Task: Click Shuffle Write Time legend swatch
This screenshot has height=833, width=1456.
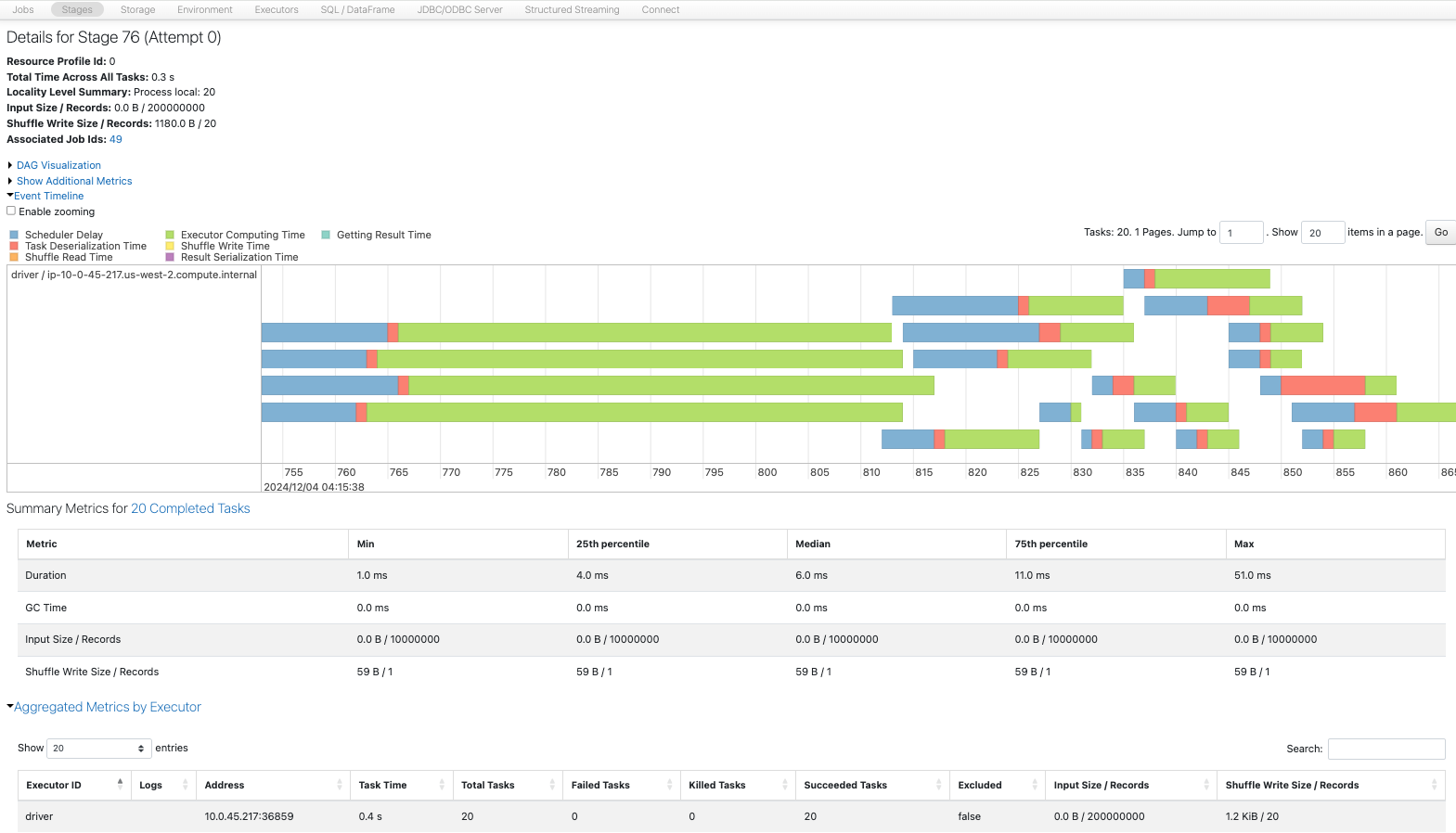Action: point(170,246)
